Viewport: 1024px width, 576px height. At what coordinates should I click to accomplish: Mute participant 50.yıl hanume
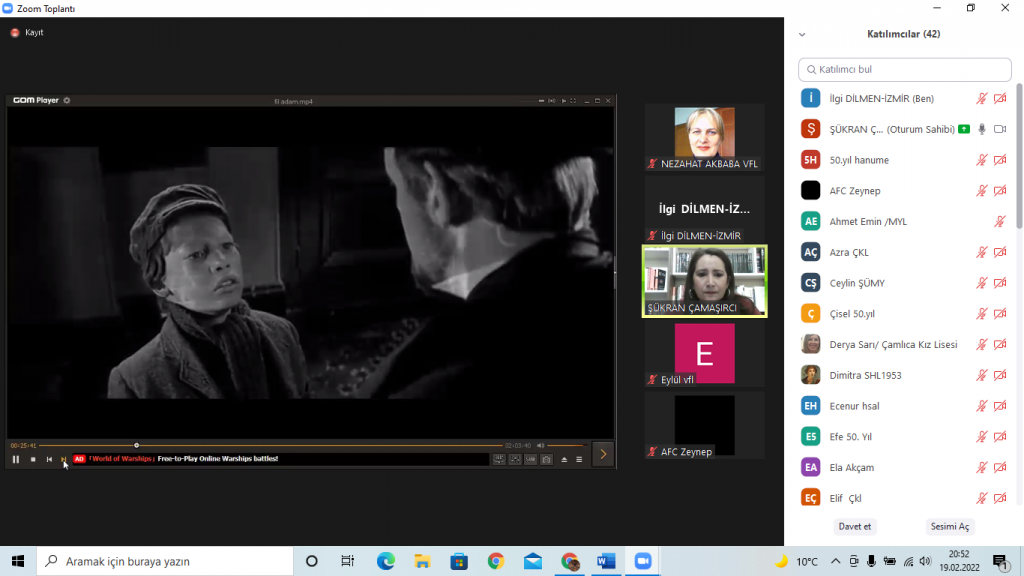981,159
